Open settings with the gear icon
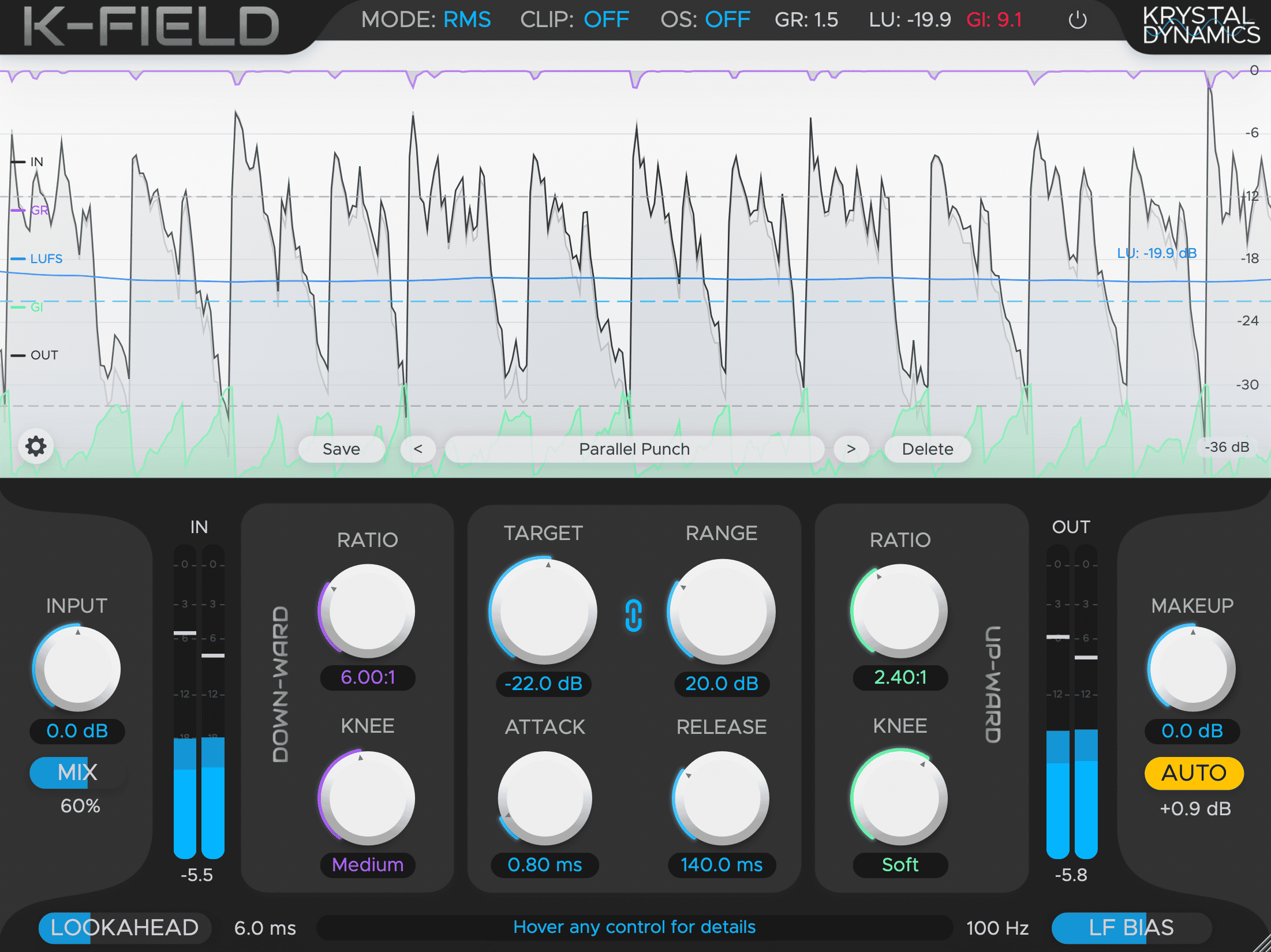Viewport: 1271px width, 952px height. pos(36,447)
